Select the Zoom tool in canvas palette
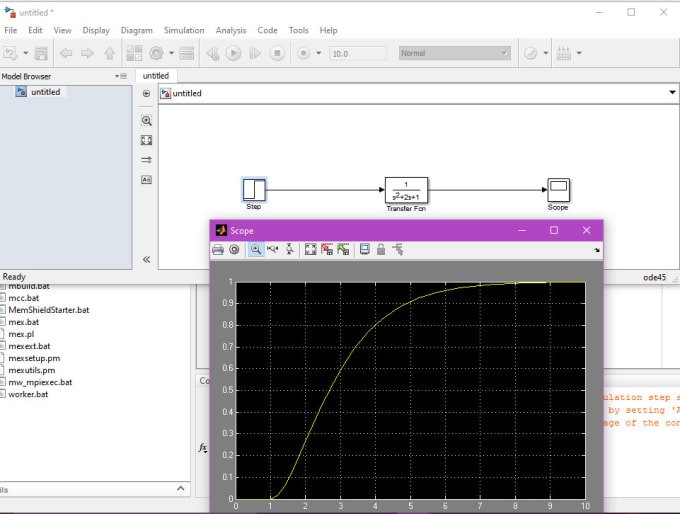The width and height of the screenshot is (680, 514). pos(147,121)
